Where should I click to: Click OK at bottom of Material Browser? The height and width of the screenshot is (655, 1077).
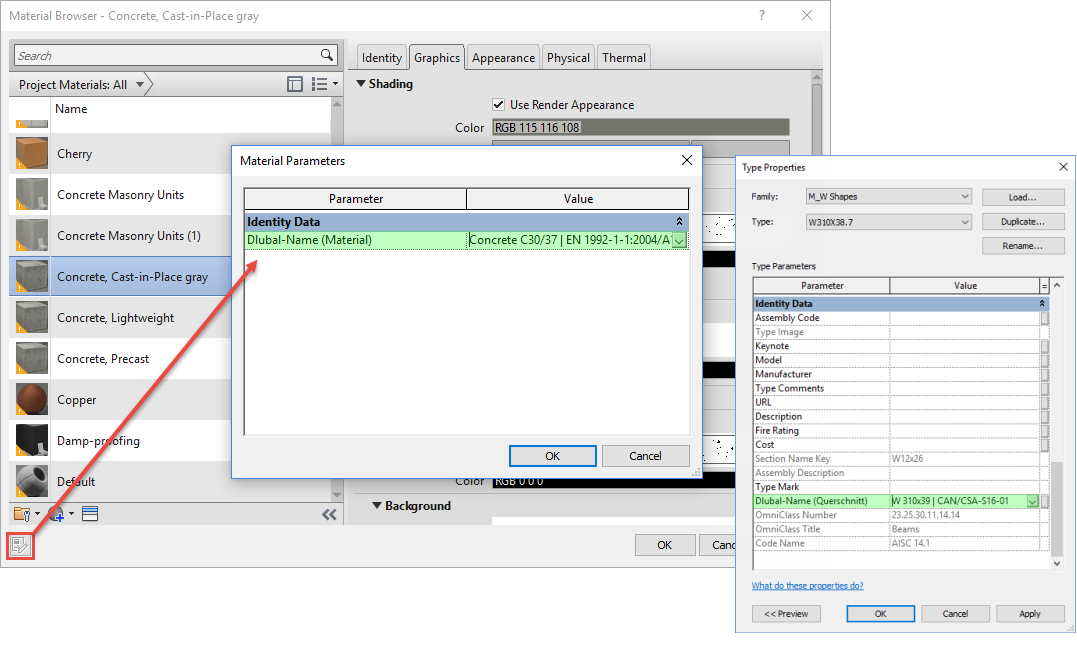tap(665, 545)
